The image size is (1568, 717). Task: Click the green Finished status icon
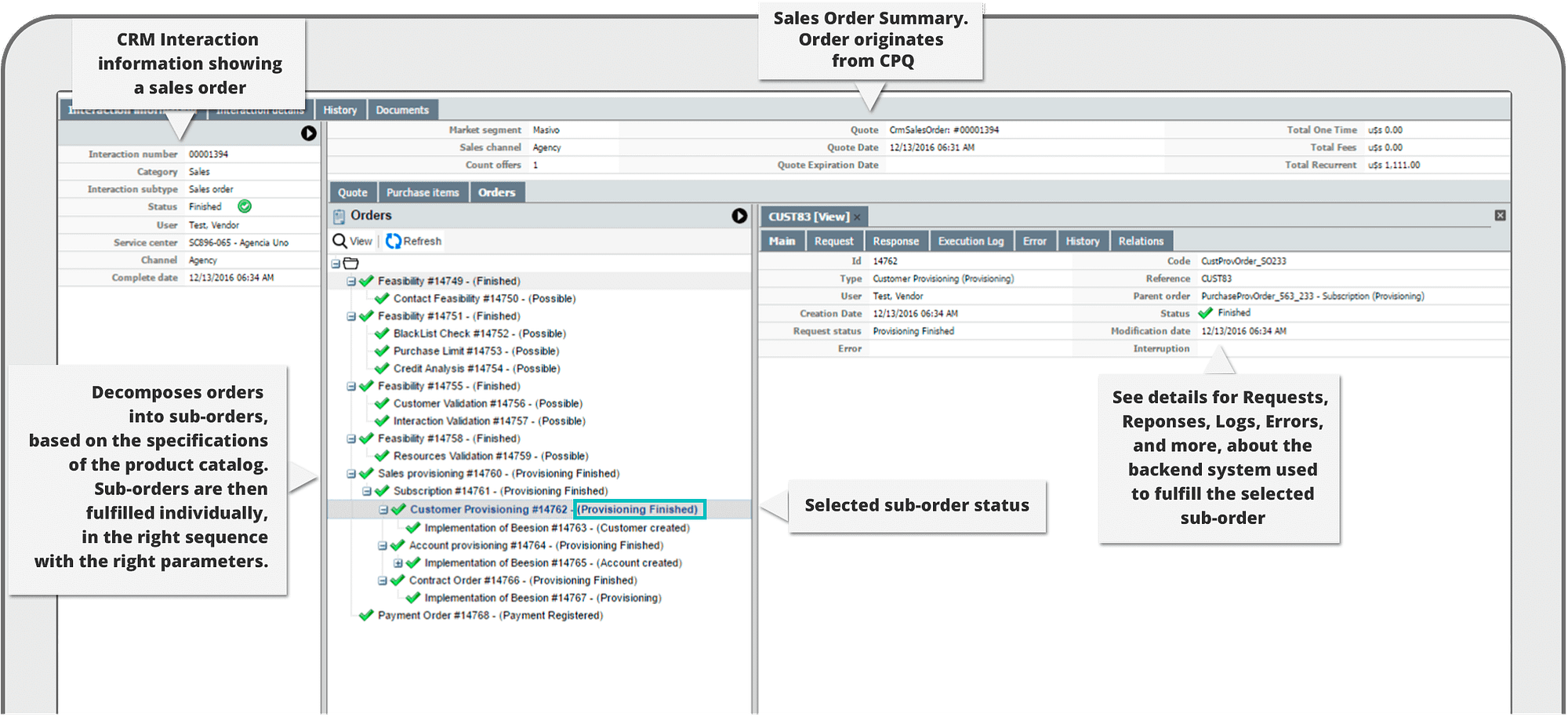(x=243, y=206)
